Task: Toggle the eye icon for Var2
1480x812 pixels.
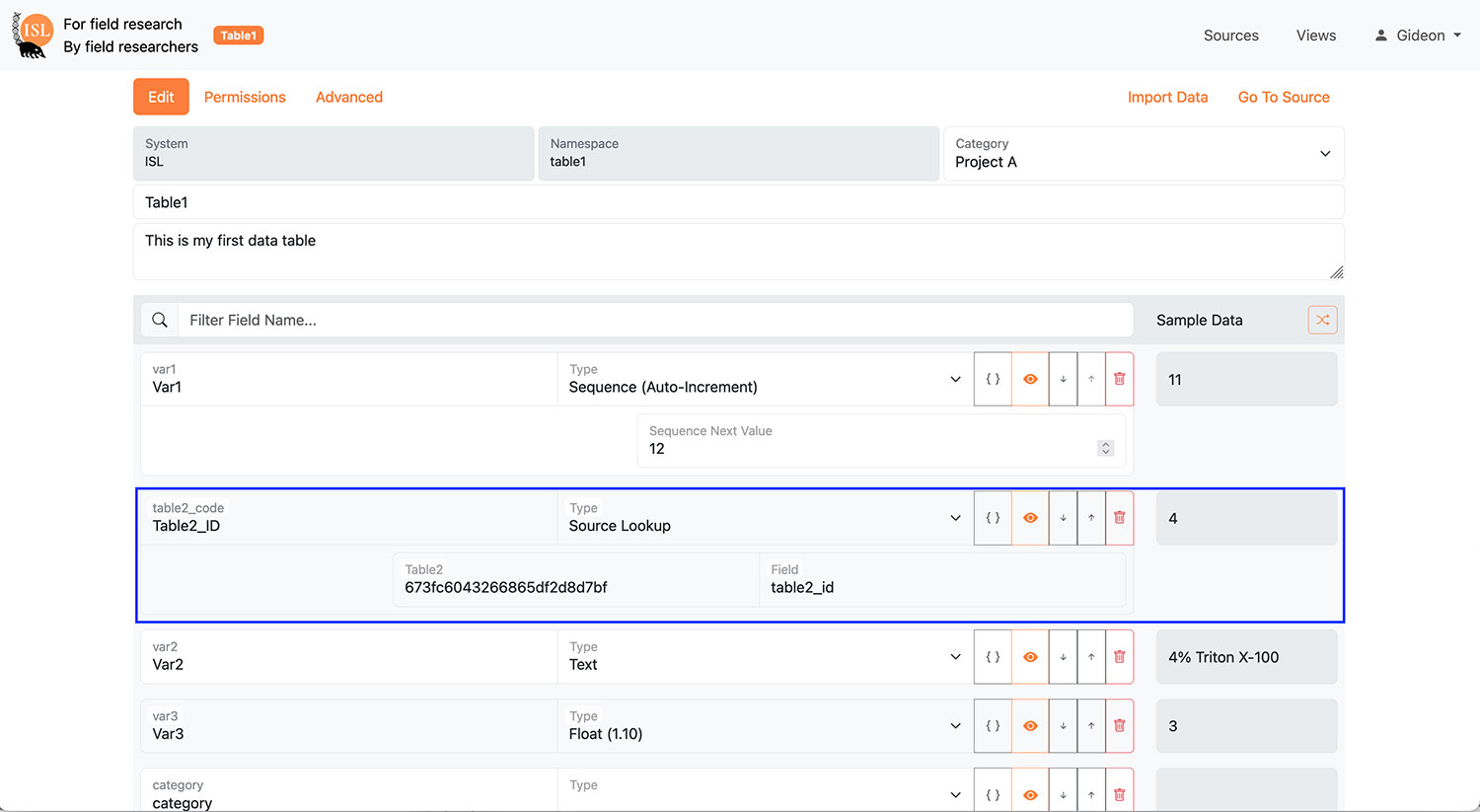Action: click(x=1030, y=657)
